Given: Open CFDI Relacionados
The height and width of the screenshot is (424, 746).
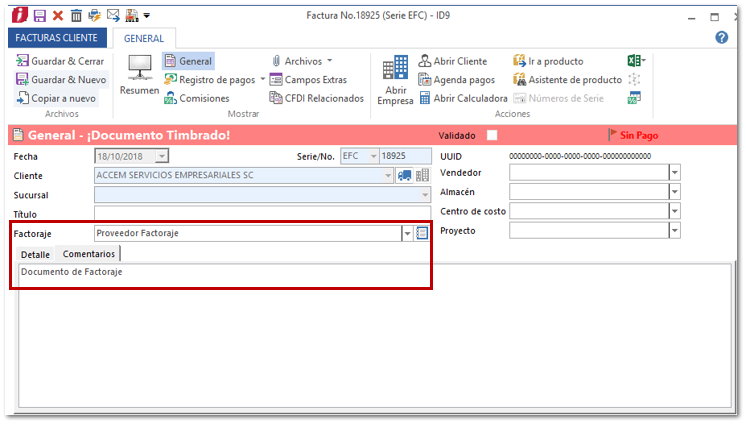Looking at the screenshot, I should [x=317, y=99].
